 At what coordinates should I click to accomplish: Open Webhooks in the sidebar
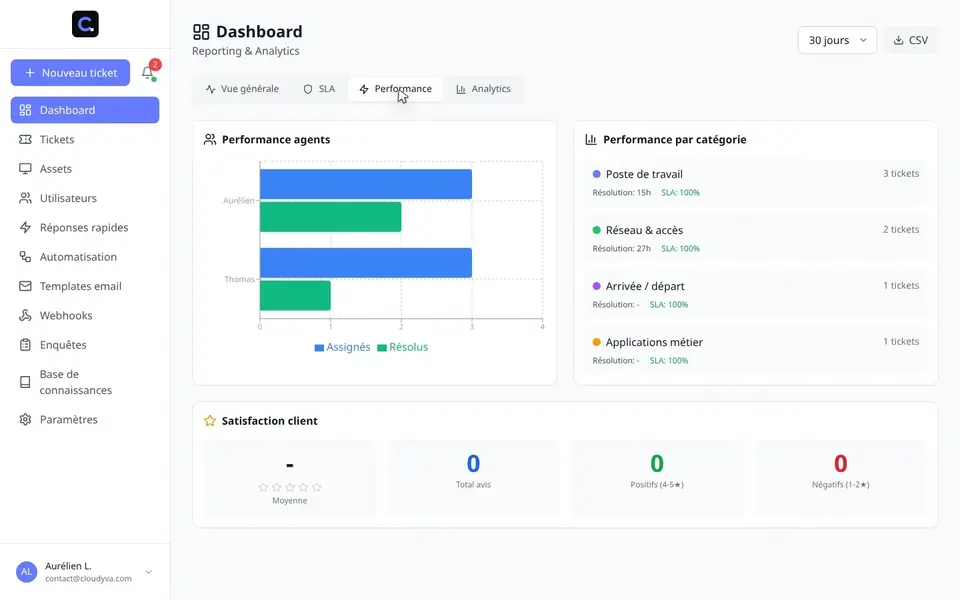click(85, 316)
